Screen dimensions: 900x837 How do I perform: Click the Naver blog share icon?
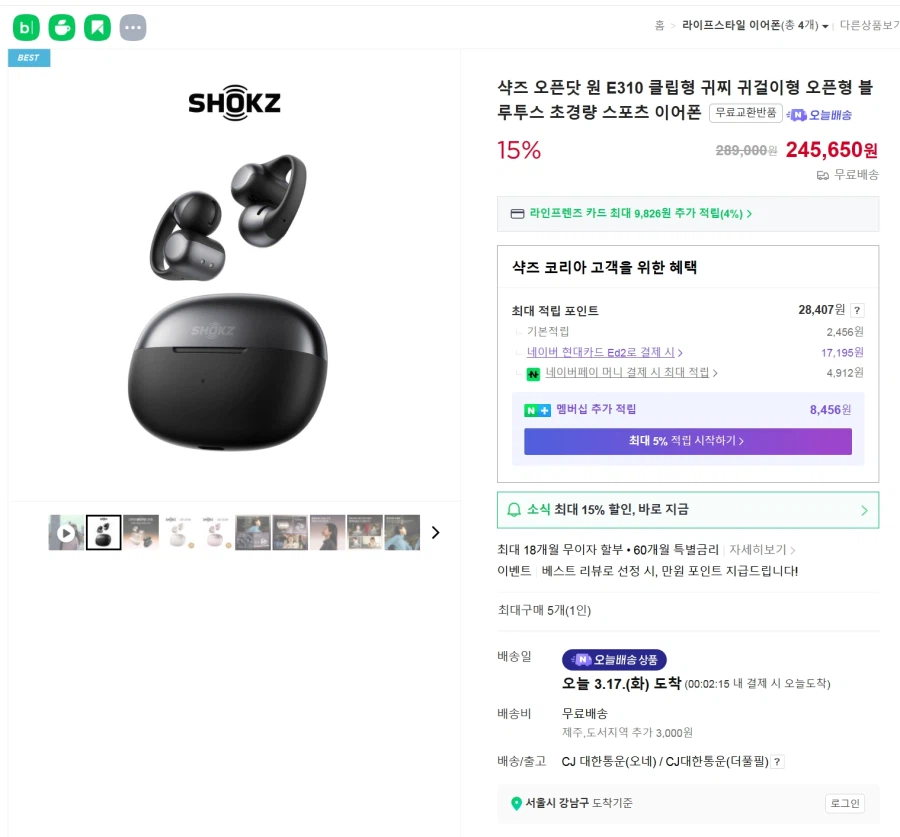(x=27, y=27)
